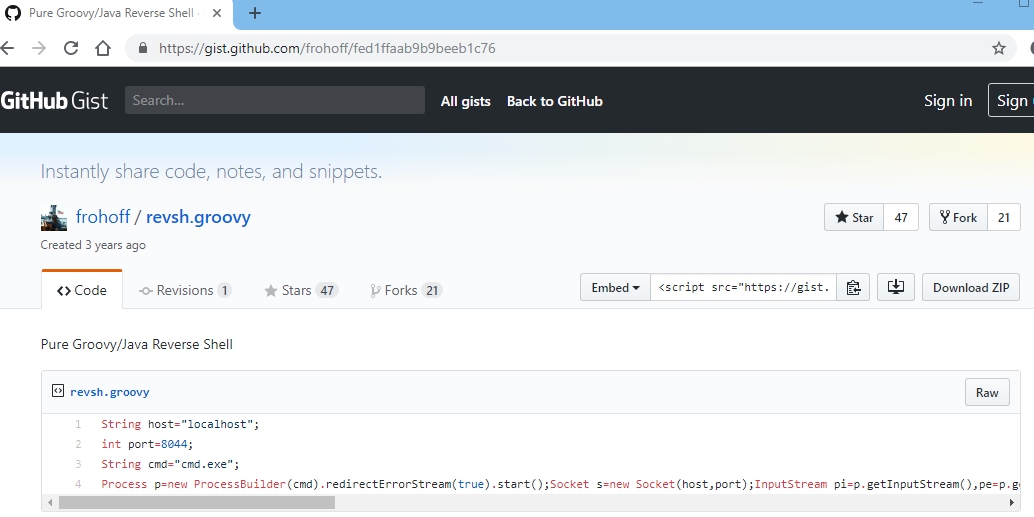Click Sign in
1034x517 pixels.
tap(948, 100)
